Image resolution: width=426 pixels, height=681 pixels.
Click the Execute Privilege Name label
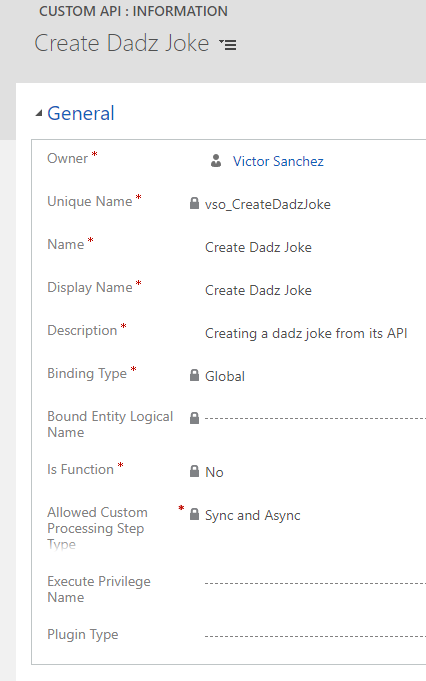[99, 589]
